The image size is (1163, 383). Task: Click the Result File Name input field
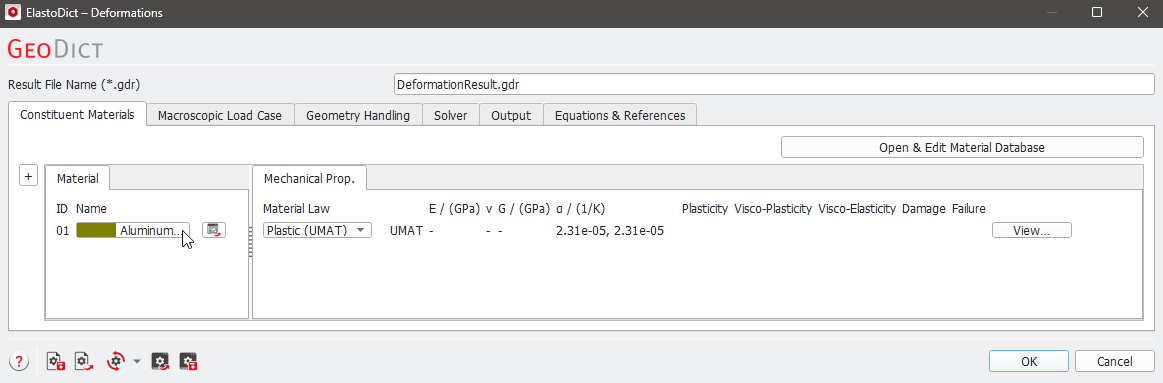tap(774, 84)
